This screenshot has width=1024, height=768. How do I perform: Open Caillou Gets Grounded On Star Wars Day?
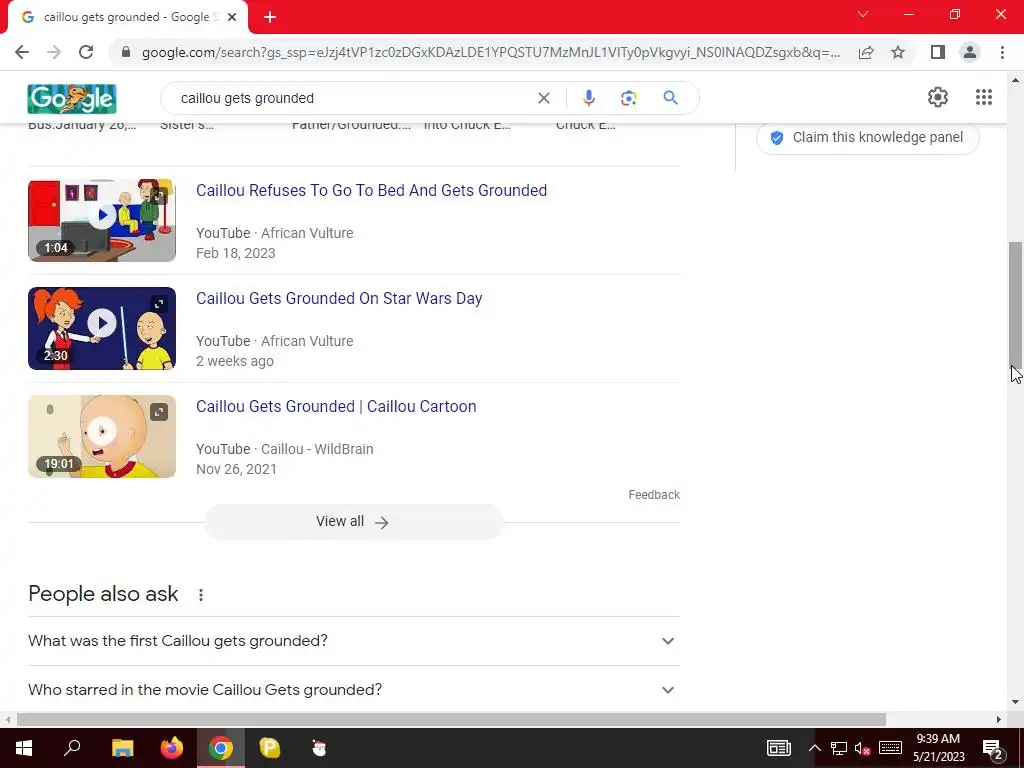[x=339, y=298]
